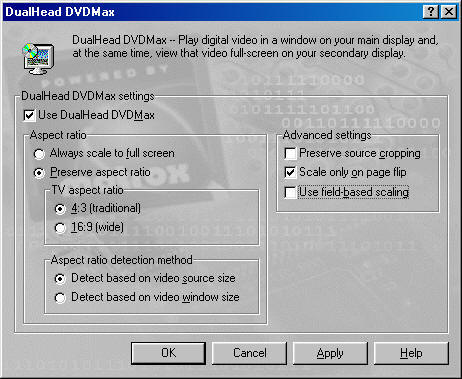Confirm settings with the OK button
This screenshot has height=379, width=462.
168,353
